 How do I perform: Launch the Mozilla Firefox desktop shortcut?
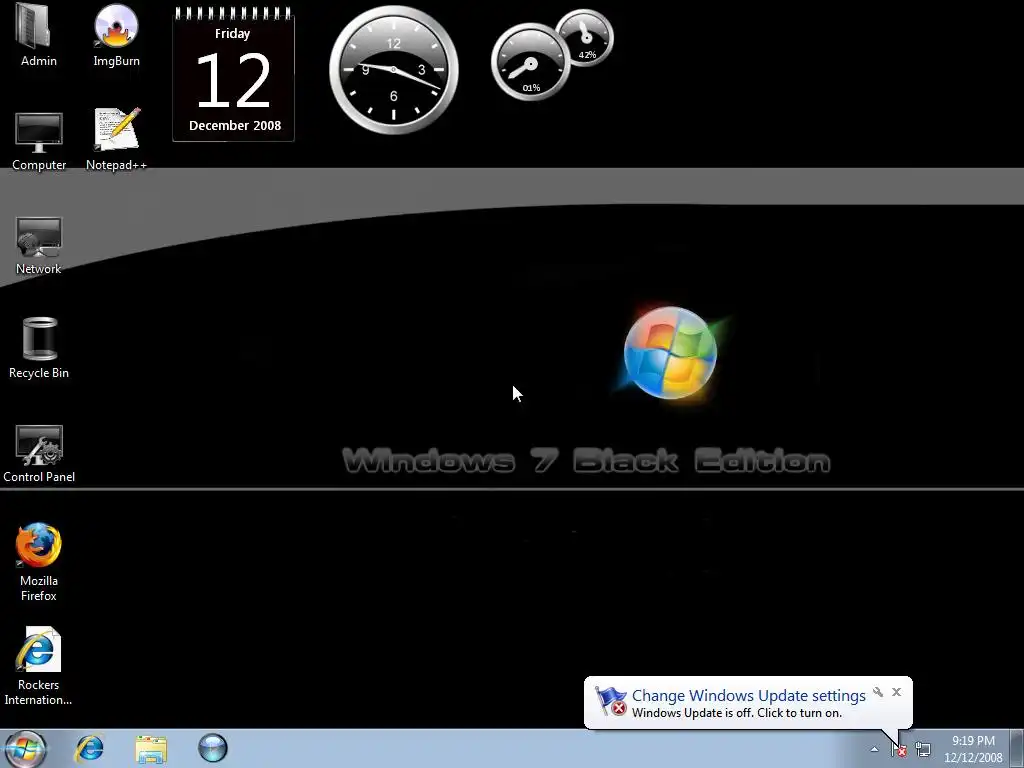(39, 562)
